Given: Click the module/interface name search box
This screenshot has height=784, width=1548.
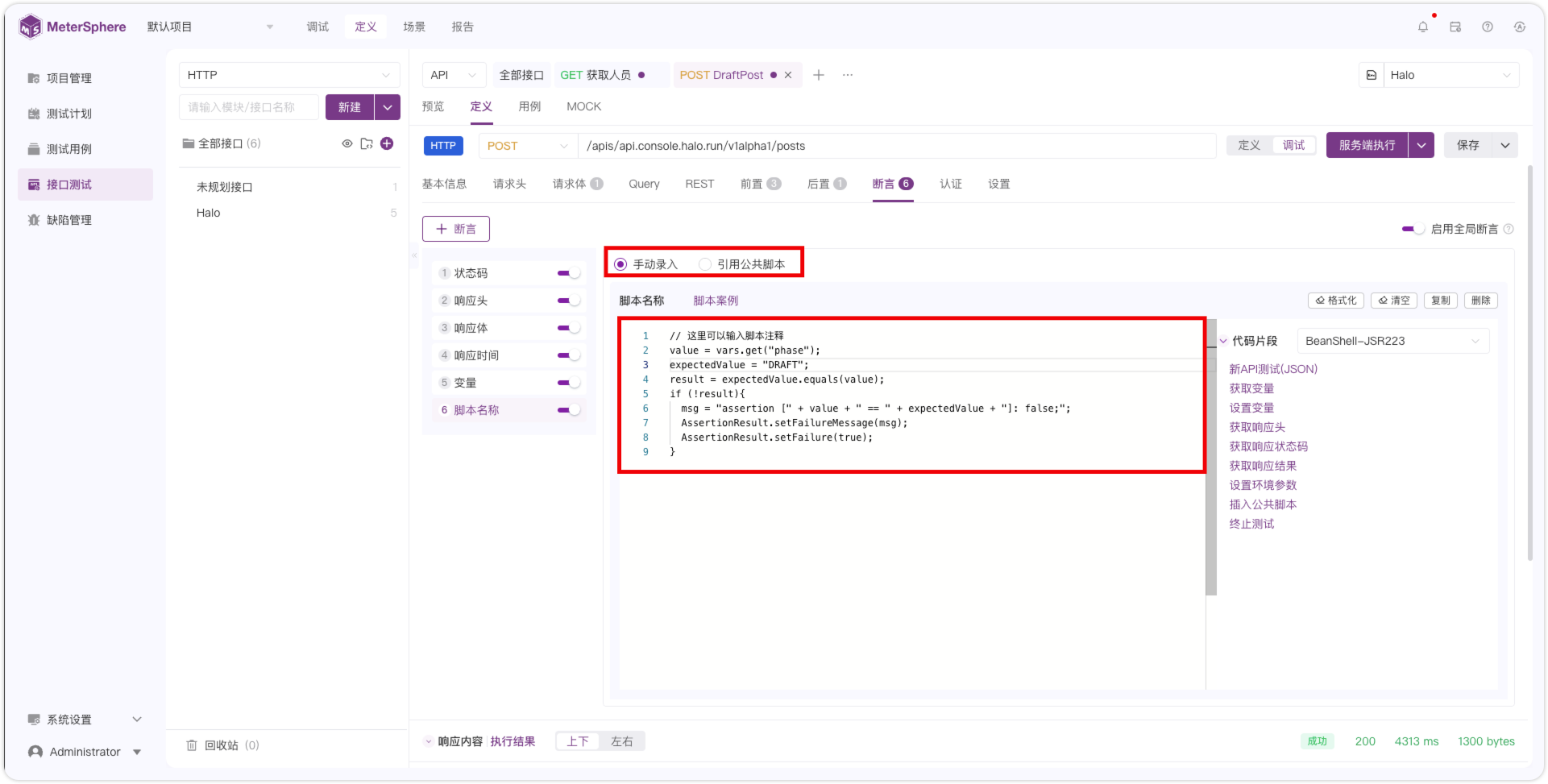Looking at the screenshot, I should click(249, 107).
